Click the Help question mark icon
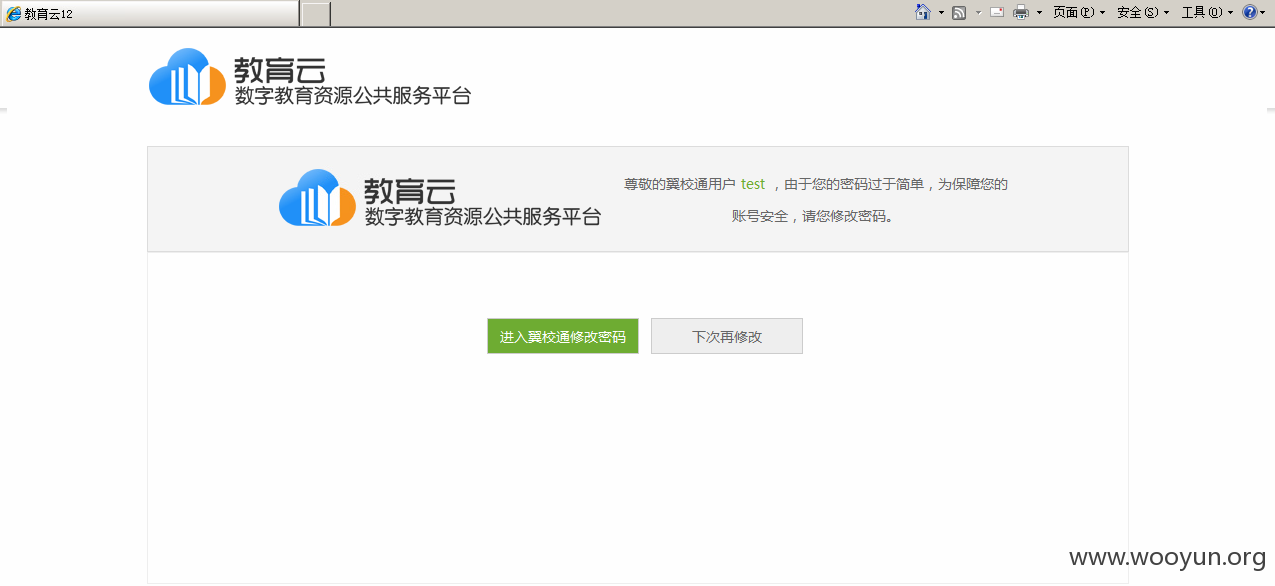 click(1249, 12)
